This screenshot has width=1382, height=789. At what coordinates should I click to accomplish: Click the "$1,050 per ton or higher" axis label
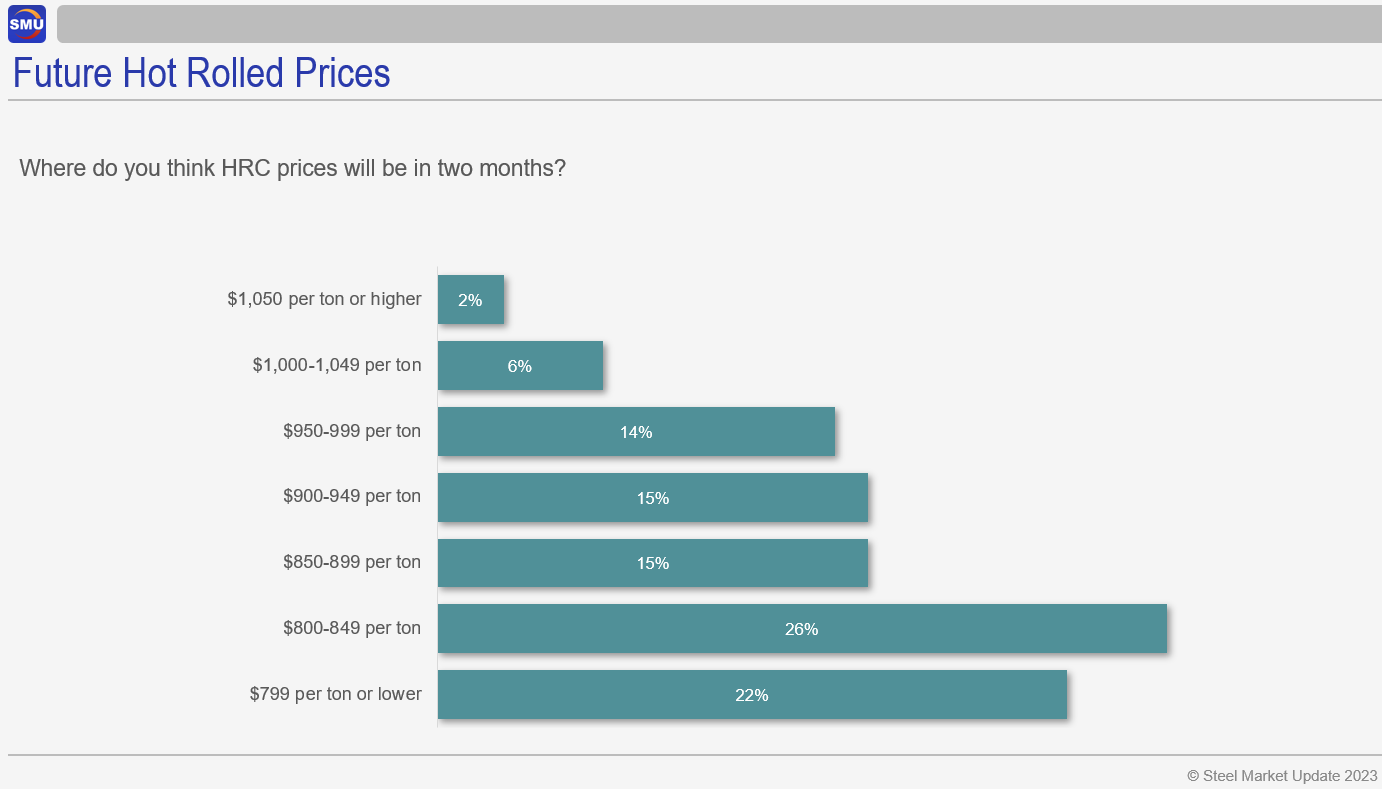point(324,299)
